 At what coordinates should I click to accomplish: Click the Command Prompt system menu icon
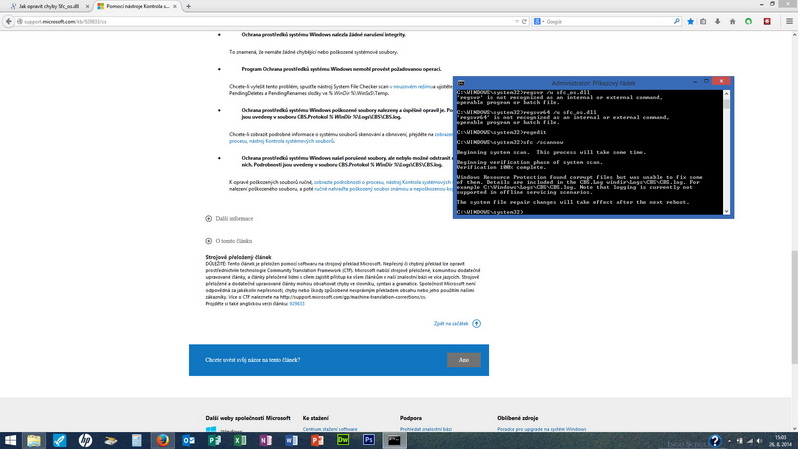point(461,82)
